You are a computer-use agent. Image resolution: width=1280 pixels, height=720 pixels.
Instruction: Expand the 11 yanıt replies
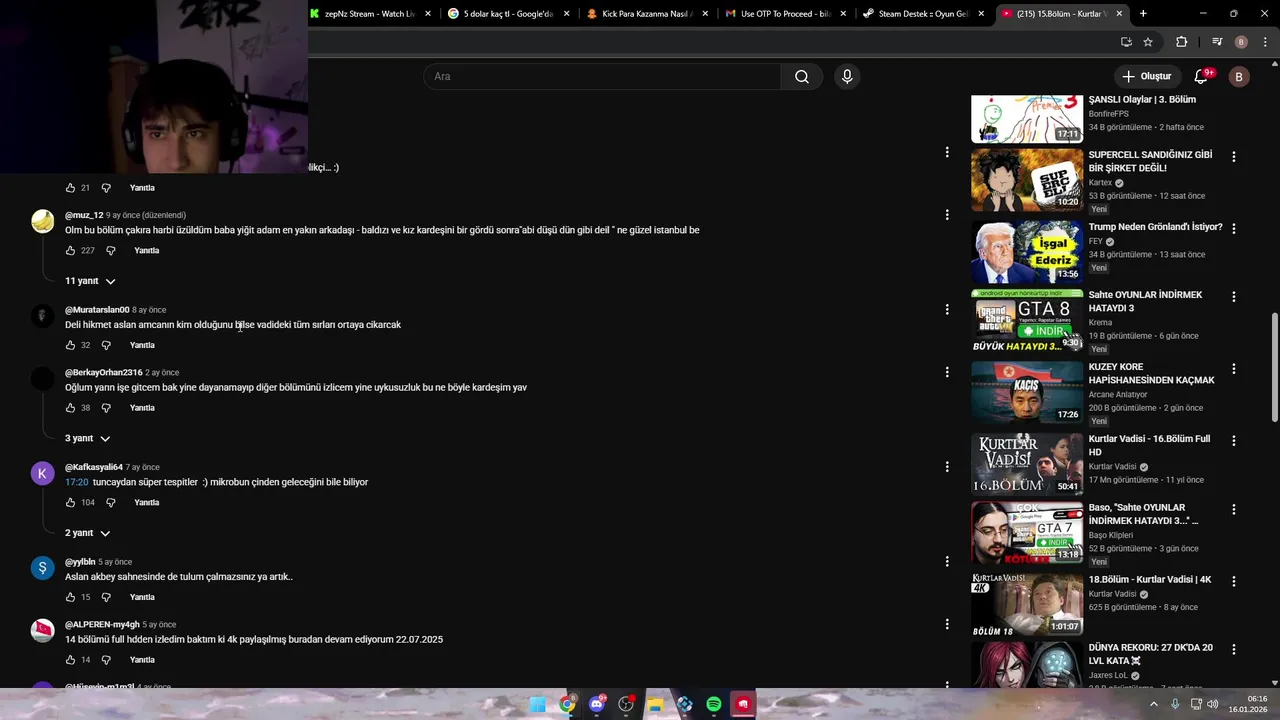pyautogui.click(x=90, y=281)
